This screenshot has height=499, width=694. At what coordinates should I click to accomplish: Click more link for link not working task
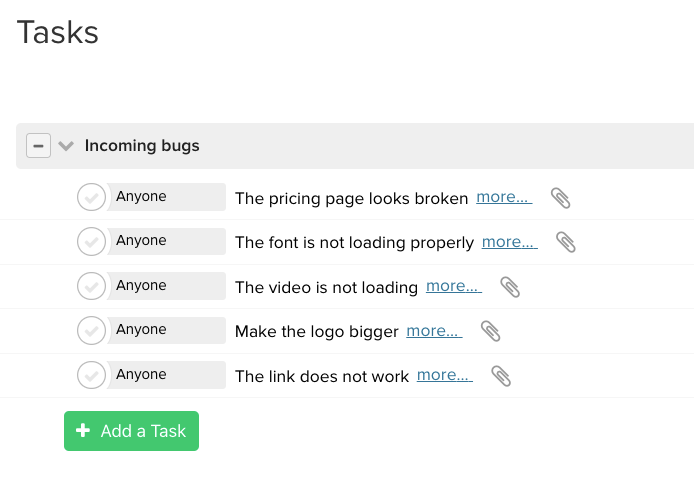click(445, 375)
